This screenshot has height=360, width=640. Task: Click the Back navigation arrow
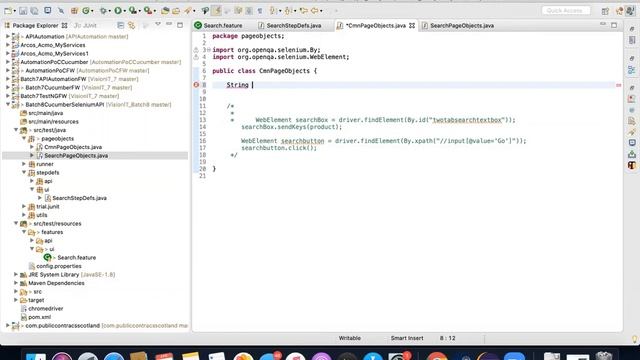(x=315, y=11)
